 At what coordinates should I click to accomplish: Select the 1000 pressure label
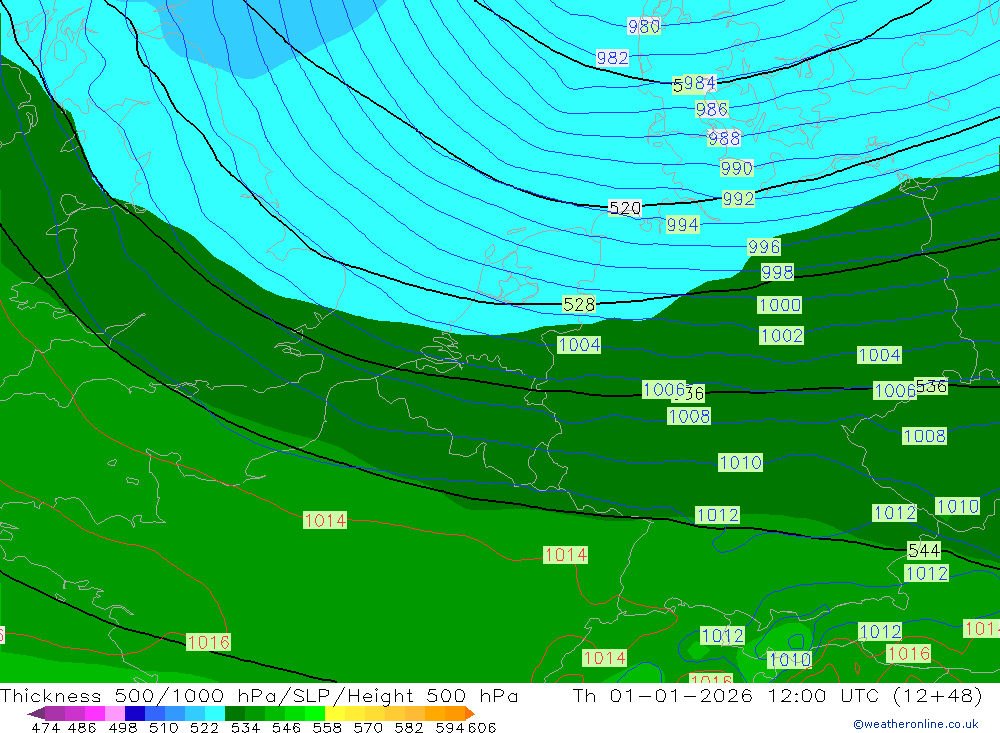point(779,305)
